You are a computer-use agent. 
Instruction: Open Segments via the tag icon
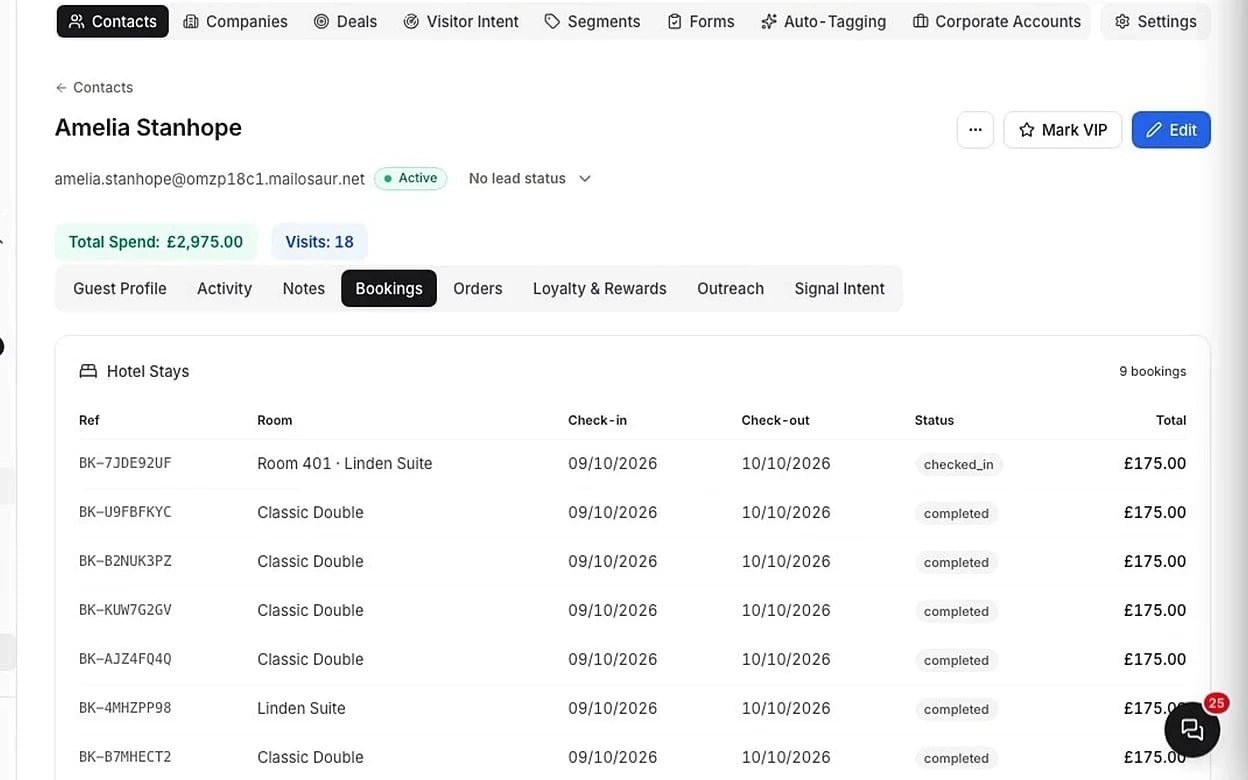552,21
